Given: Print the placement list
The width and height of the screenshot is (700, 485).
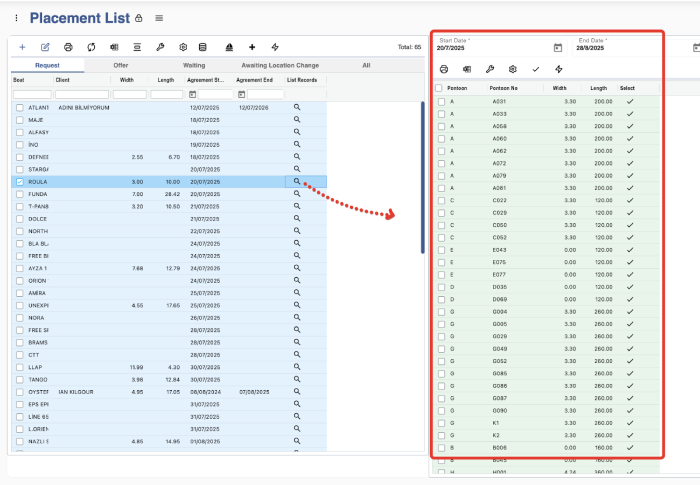Looking at the screenshot, I should point(68,47).
